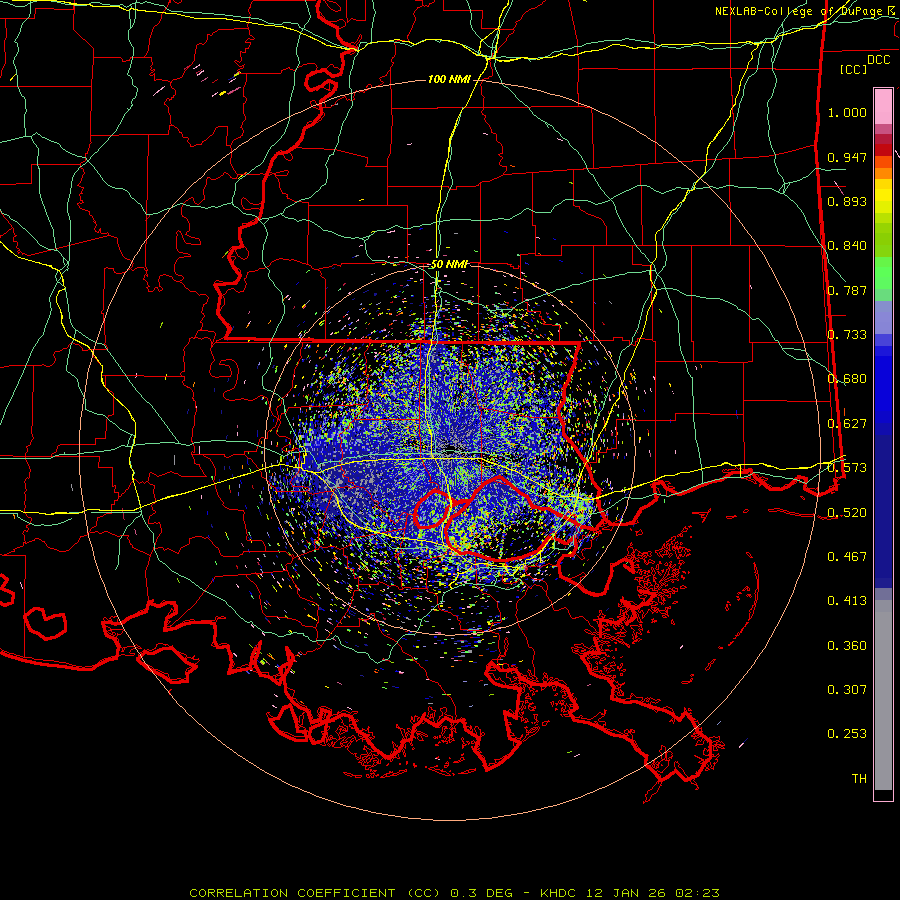Click the 0.307 legend value
900x900 pixels.
tap(847, 690)
